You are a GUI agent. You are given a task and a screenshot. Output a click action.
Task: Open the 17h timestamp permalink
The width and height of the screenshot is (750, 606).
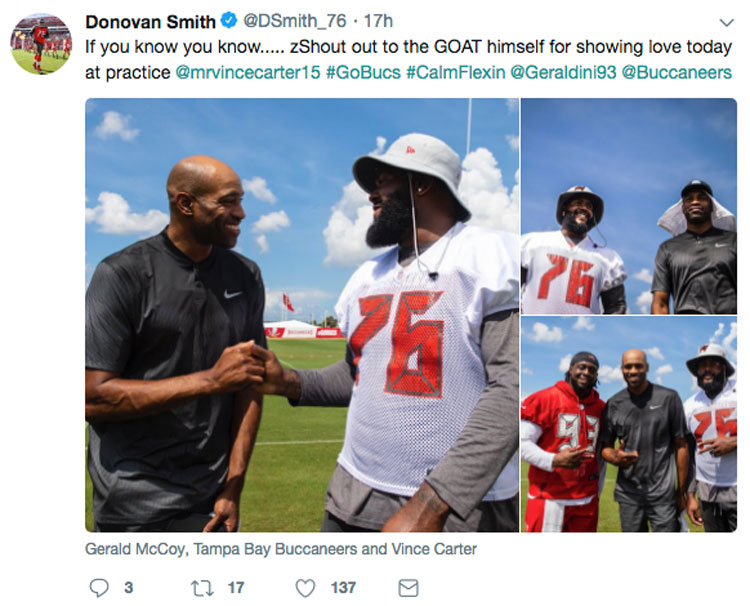pos(378,21)
